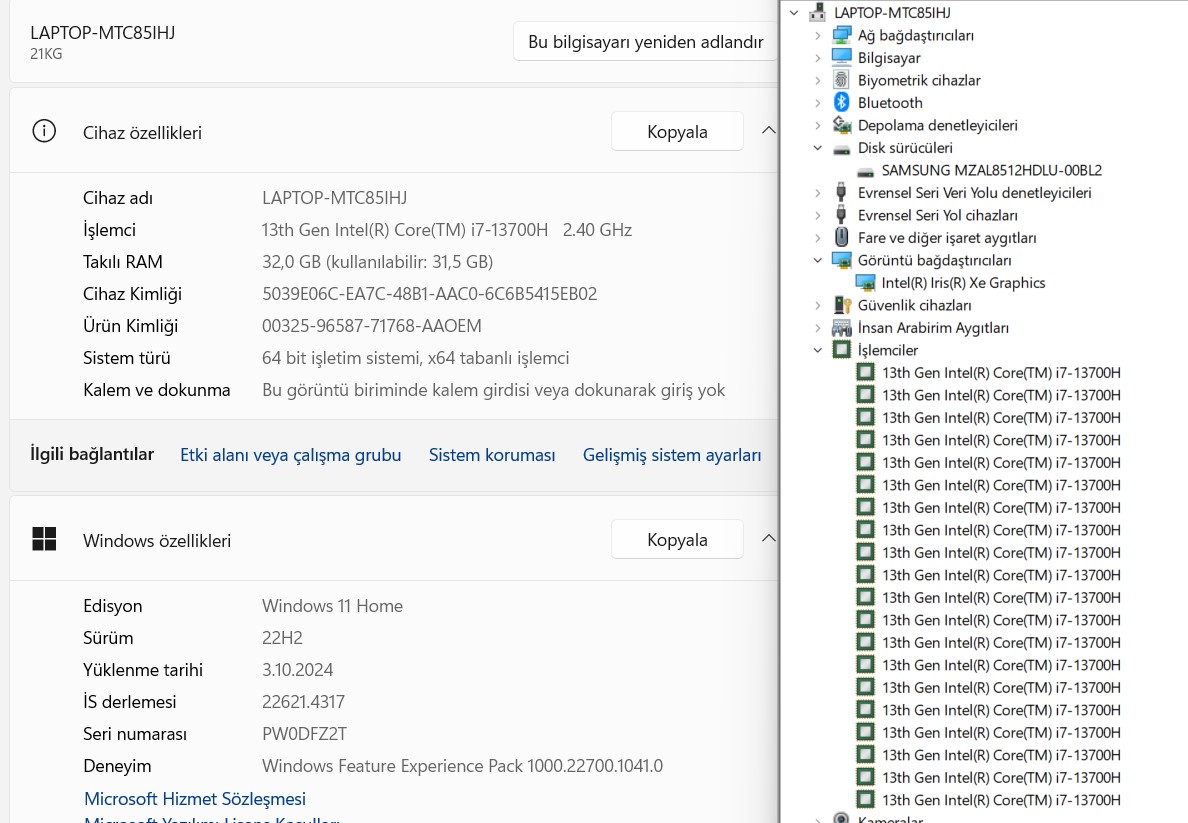This screenshot has height=823, width=1188.
Task: Open Gelişmiş sistem ayarları link
Action: 672,455
